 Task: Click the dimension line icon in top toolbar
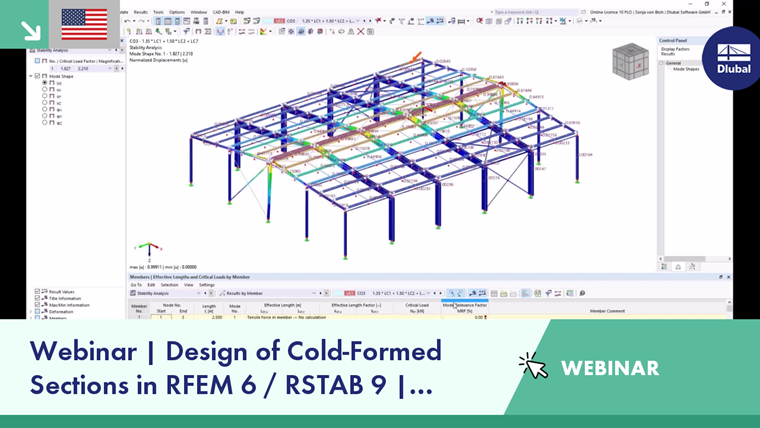(461, 21)
